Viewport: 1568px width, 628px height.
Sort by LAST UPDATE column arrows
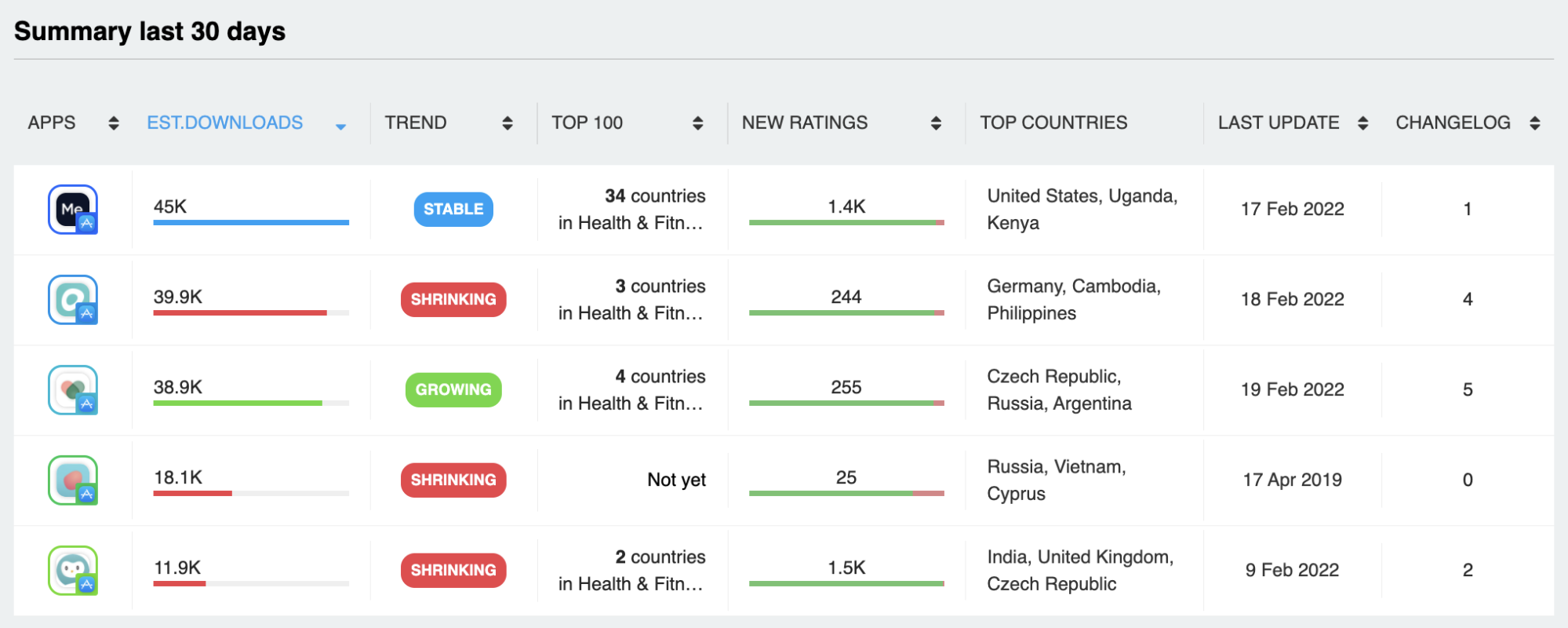1362,123
